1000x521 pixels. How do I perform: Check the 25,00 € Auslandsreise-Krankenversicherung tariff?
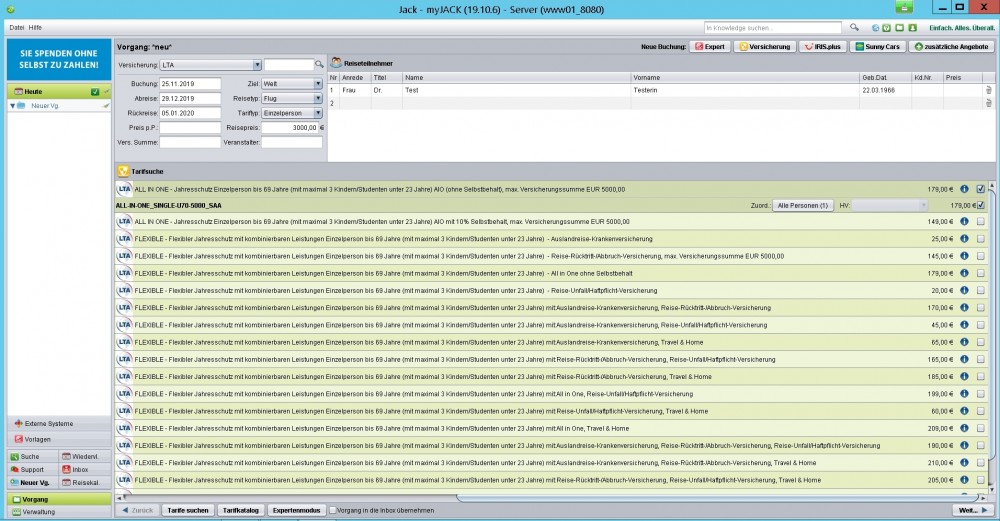(x=980, y=239)
